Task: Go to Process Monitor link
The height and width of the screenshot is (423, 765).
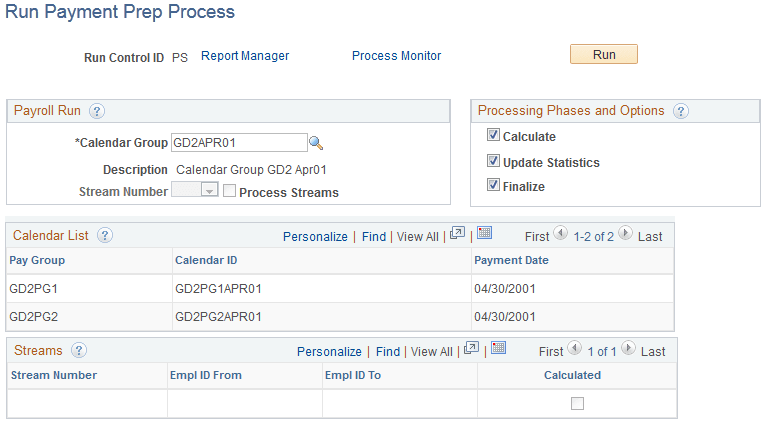Action: coord(396,56)
